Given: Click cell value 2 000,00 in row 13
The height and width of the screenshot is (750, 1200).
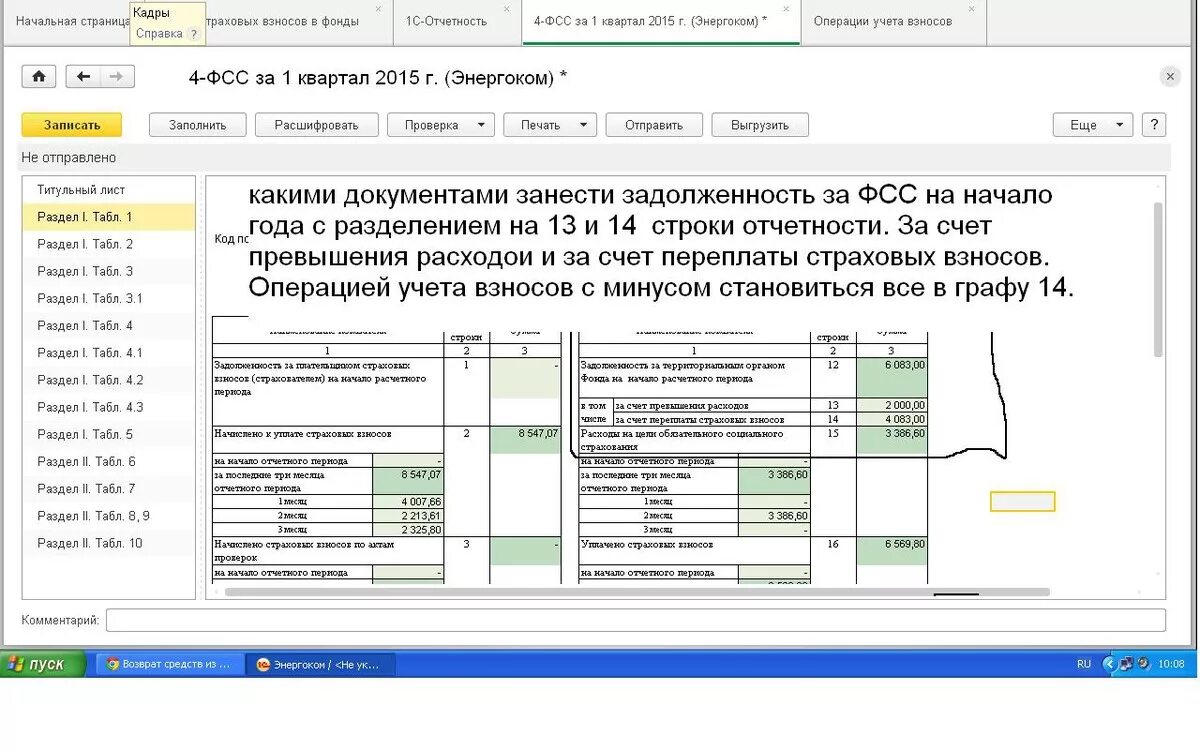Looking at the screenshot, I should pos(892,405).
